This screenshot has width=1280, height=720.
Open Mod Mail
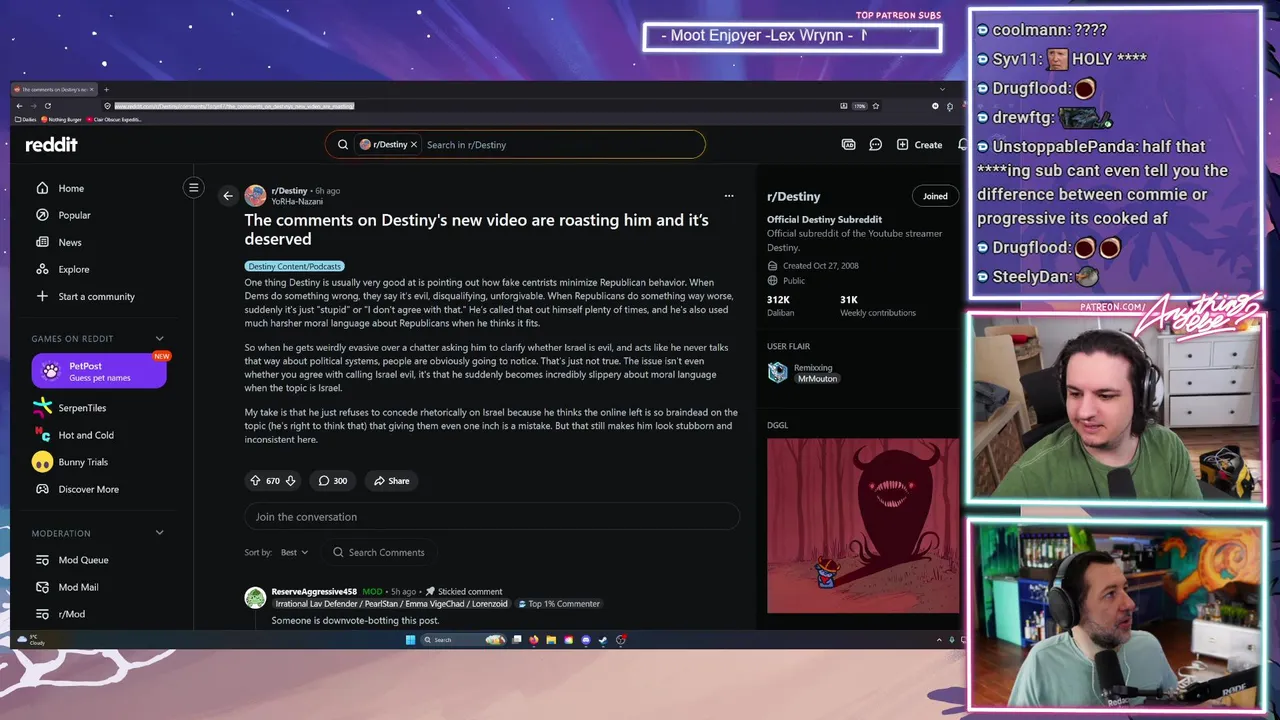(x=67, y=587)
